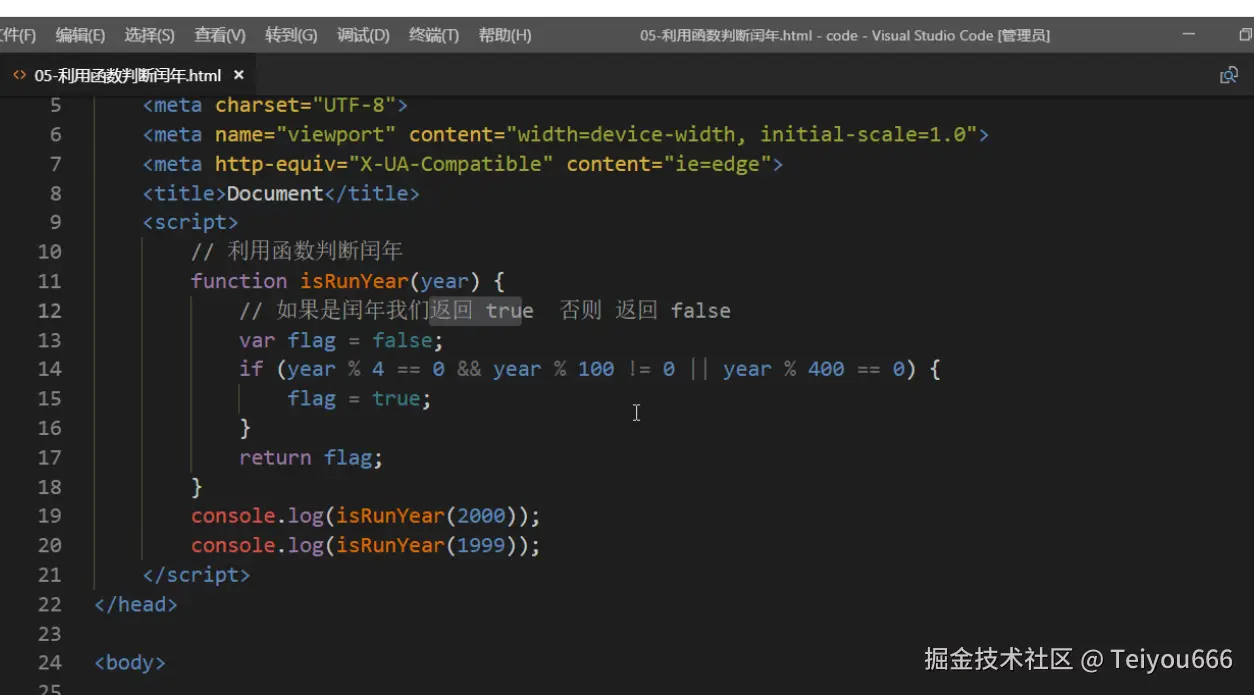Image resolution: width=1254 pixels, height=695 pixels.
Task: Click the opening <script> tag on line 9
Action: tap(191, 222)
